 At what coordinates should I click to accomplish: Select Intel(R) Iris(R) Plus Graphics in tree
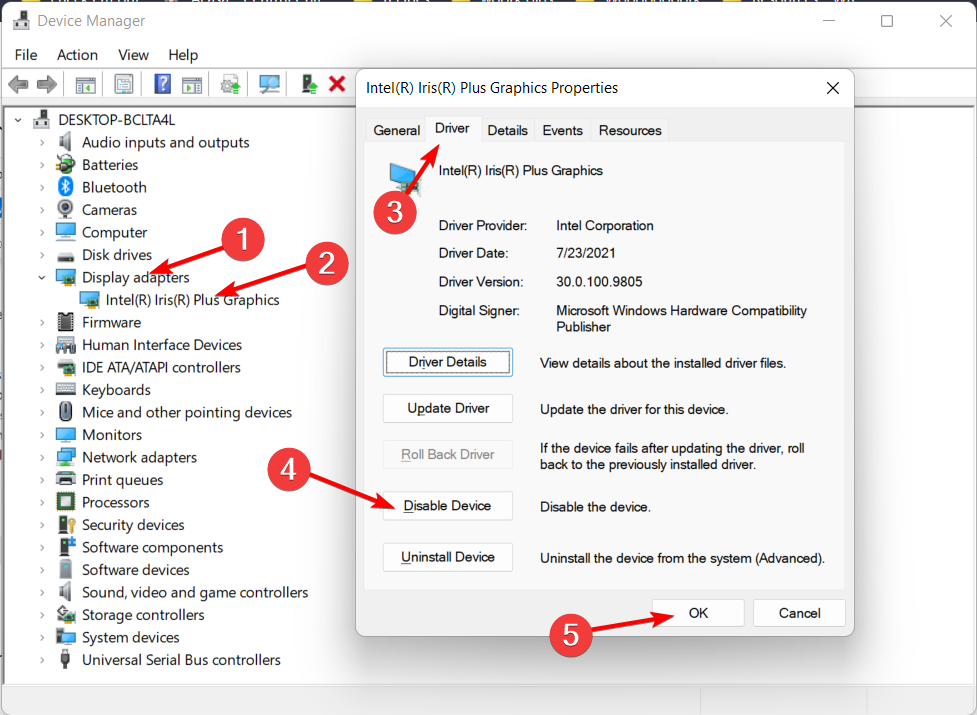(x=193, y=300)
